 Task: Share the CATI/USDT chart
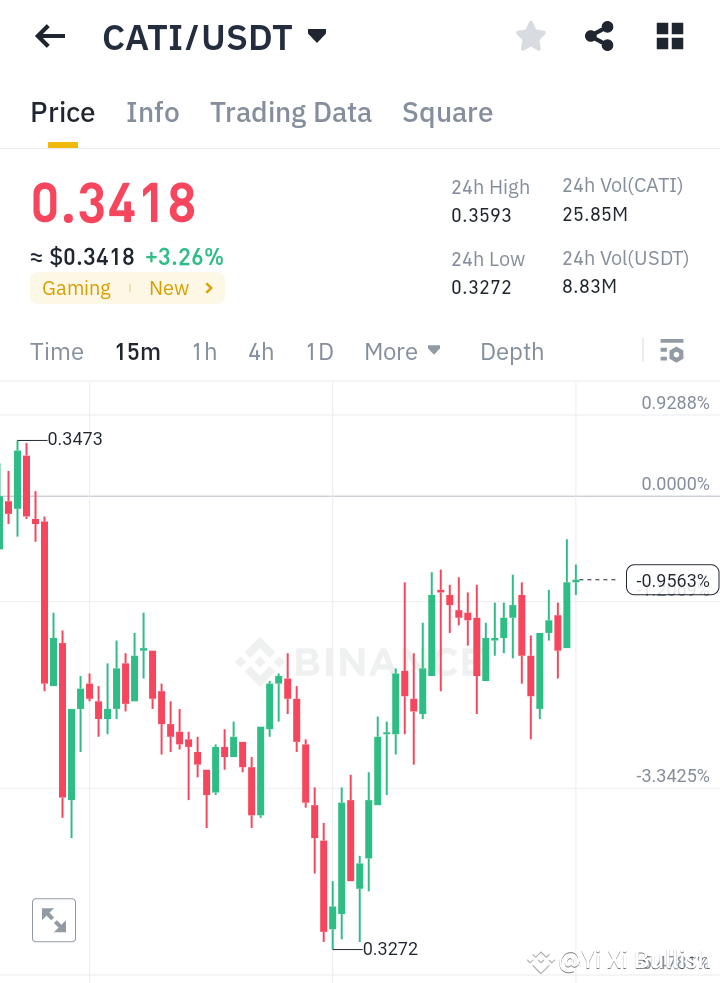[x=599, y=36]
